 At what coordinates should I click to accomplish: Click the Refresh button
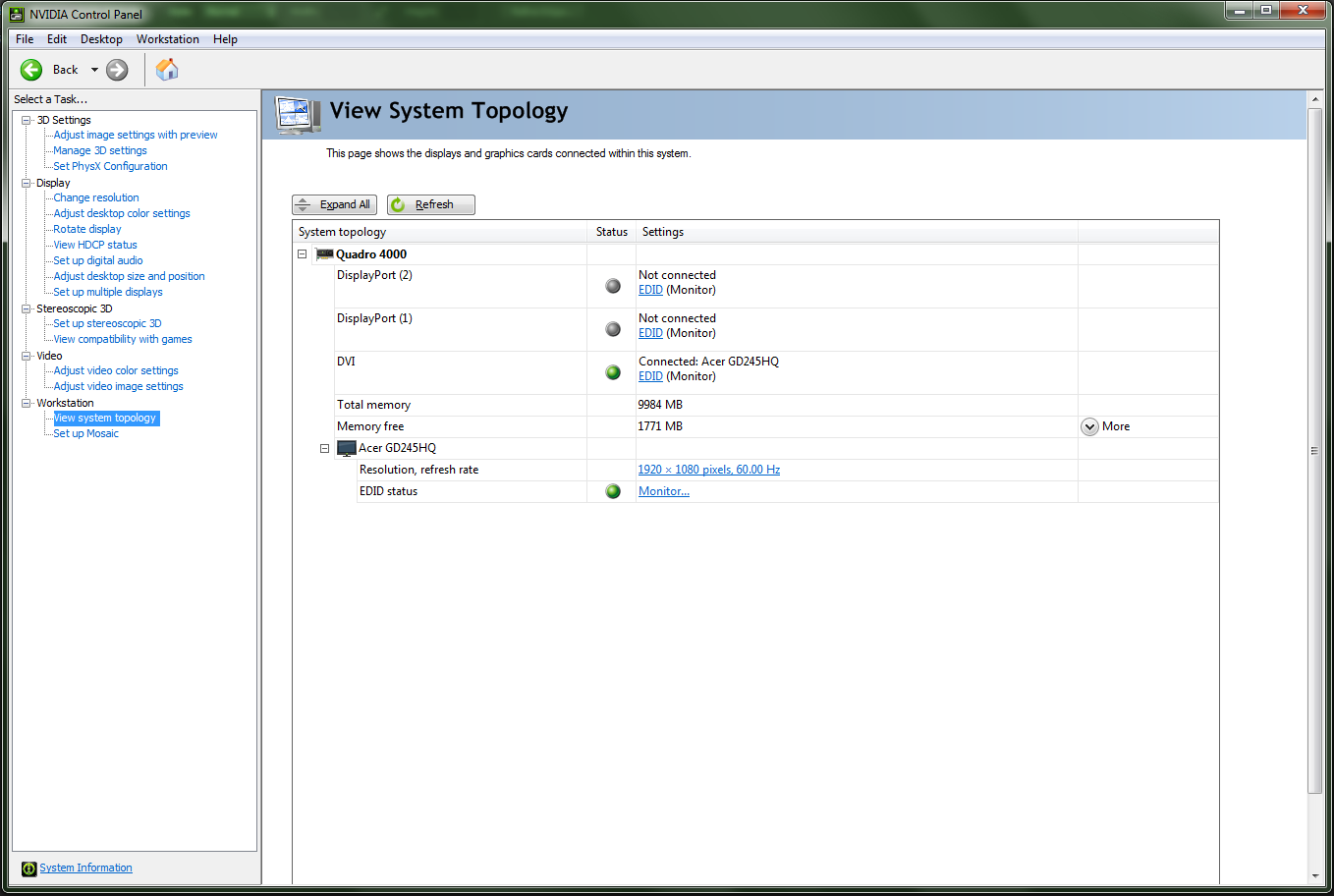[430, 204]
